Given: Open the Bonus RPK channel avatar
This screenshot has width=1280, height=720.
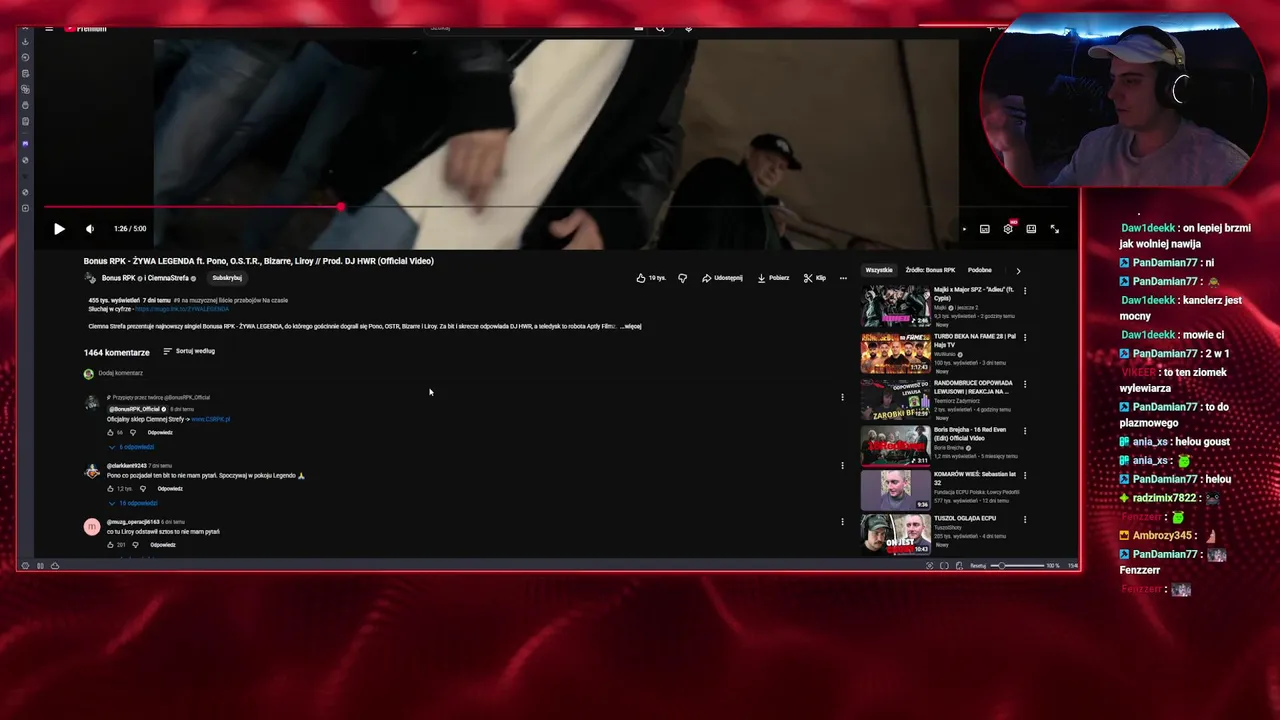Looking at the screenshot, I should [x=90, y=278].
